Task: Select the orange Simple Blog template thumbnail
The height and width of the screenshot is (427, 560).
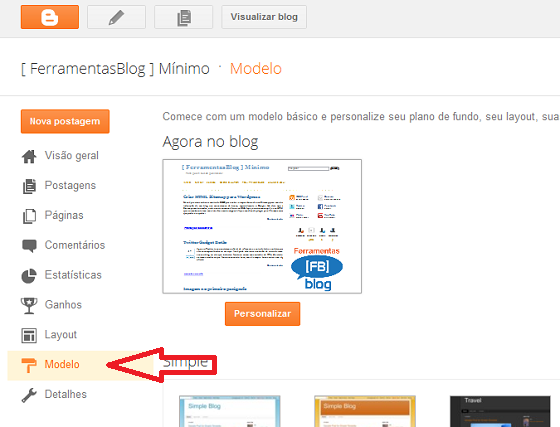Action: (x=365, y=411)
